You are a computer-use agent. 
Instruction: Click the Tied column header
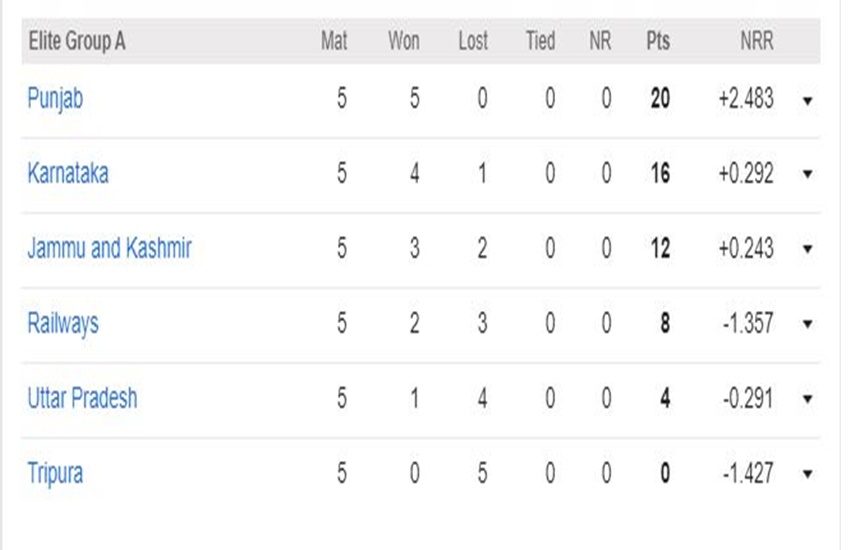(x=540, y=41)
